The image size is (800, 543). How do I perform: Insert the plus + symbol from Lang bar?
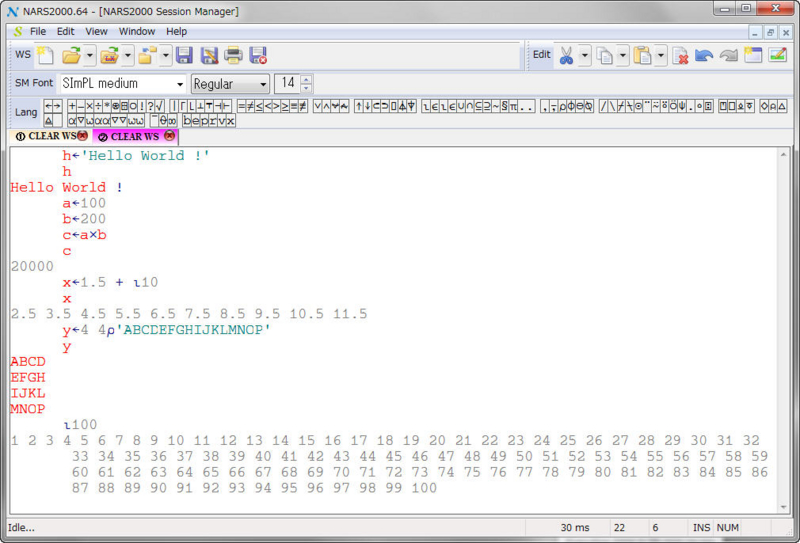72,106
